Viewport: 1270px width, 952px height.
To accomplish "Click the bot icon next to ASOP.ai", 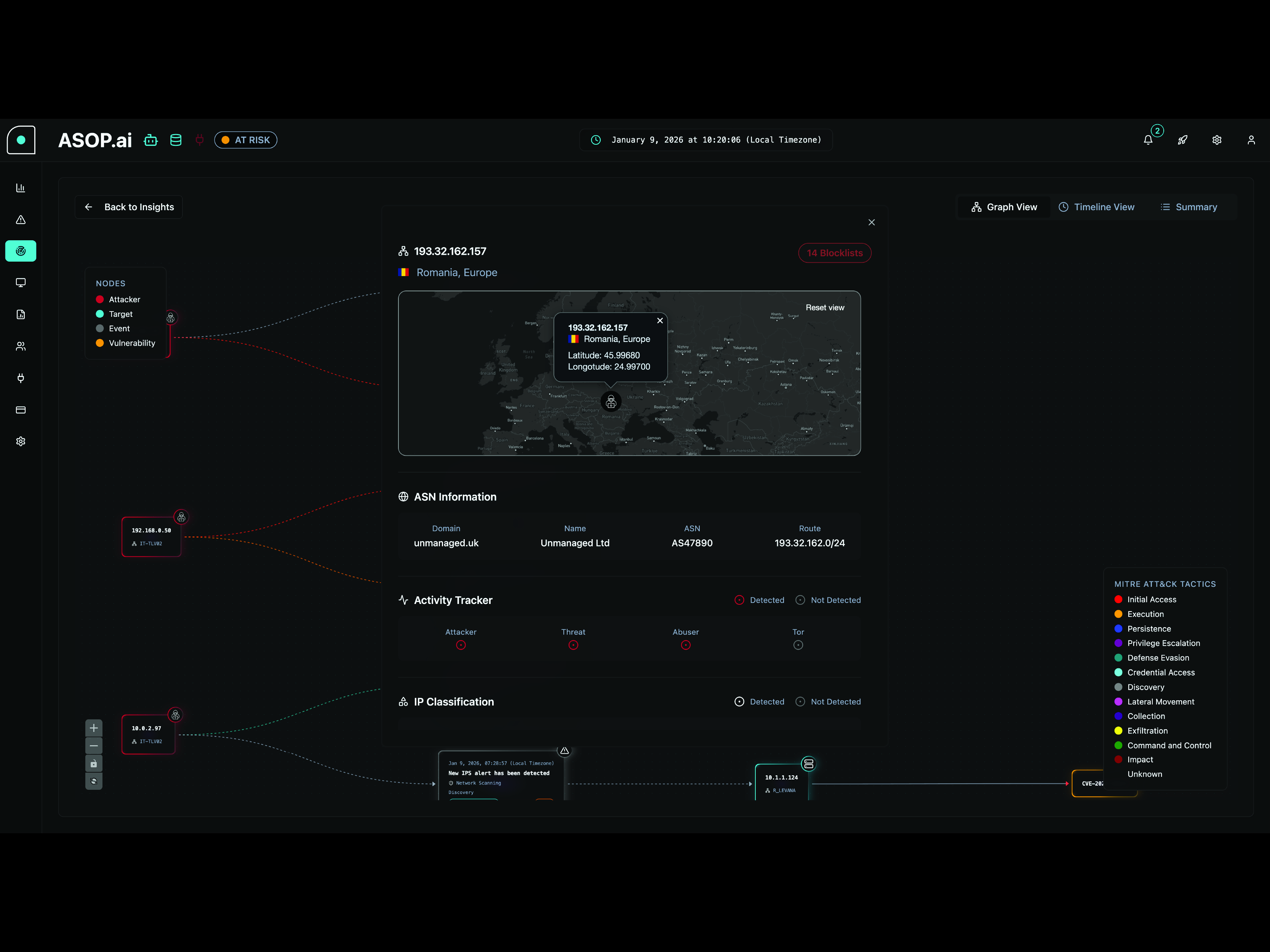I will click(150, 140).
